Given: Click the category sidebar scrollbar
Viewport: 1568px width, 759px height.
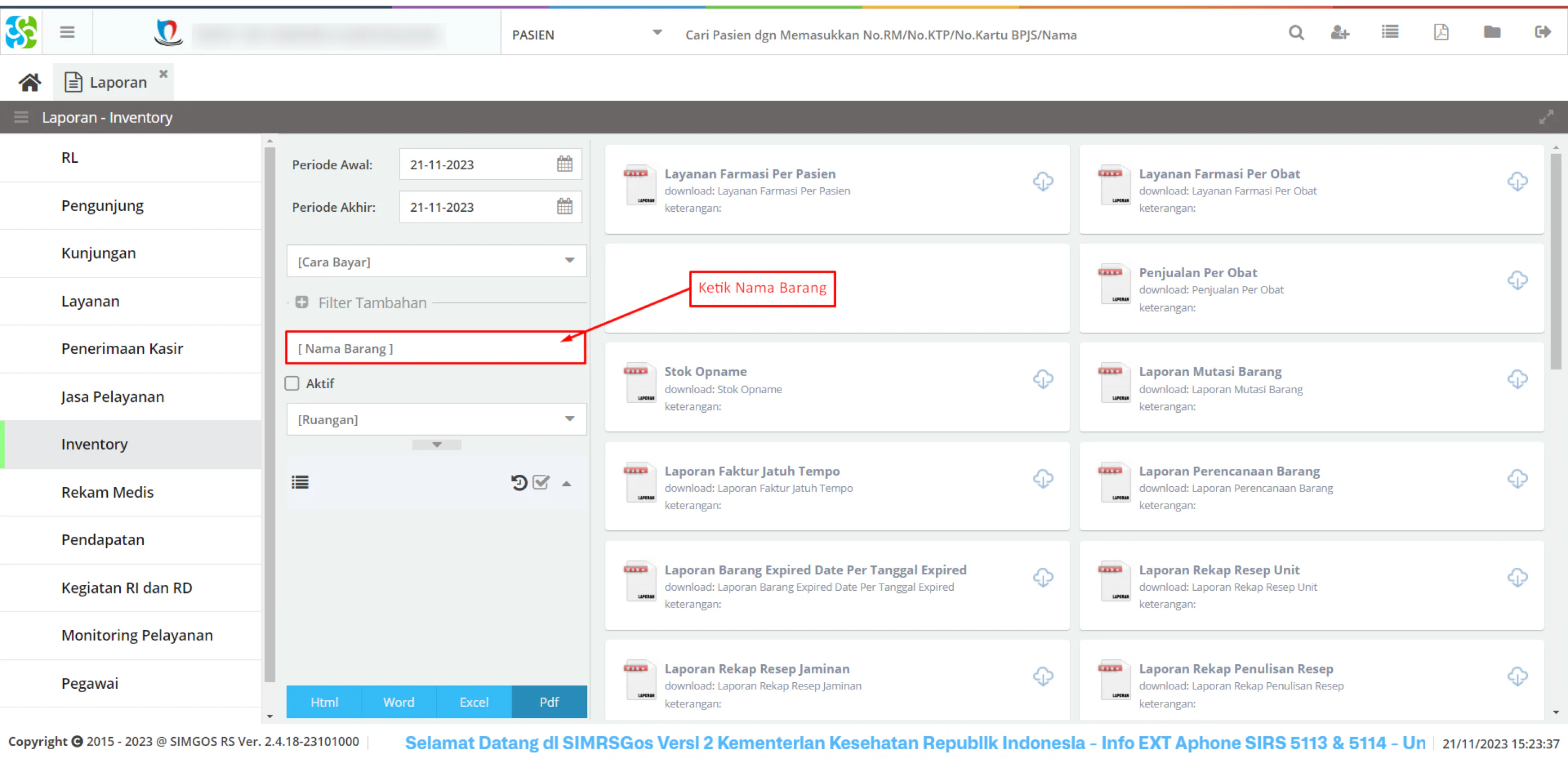Looking at the screenshot, I should click(269, 414).
